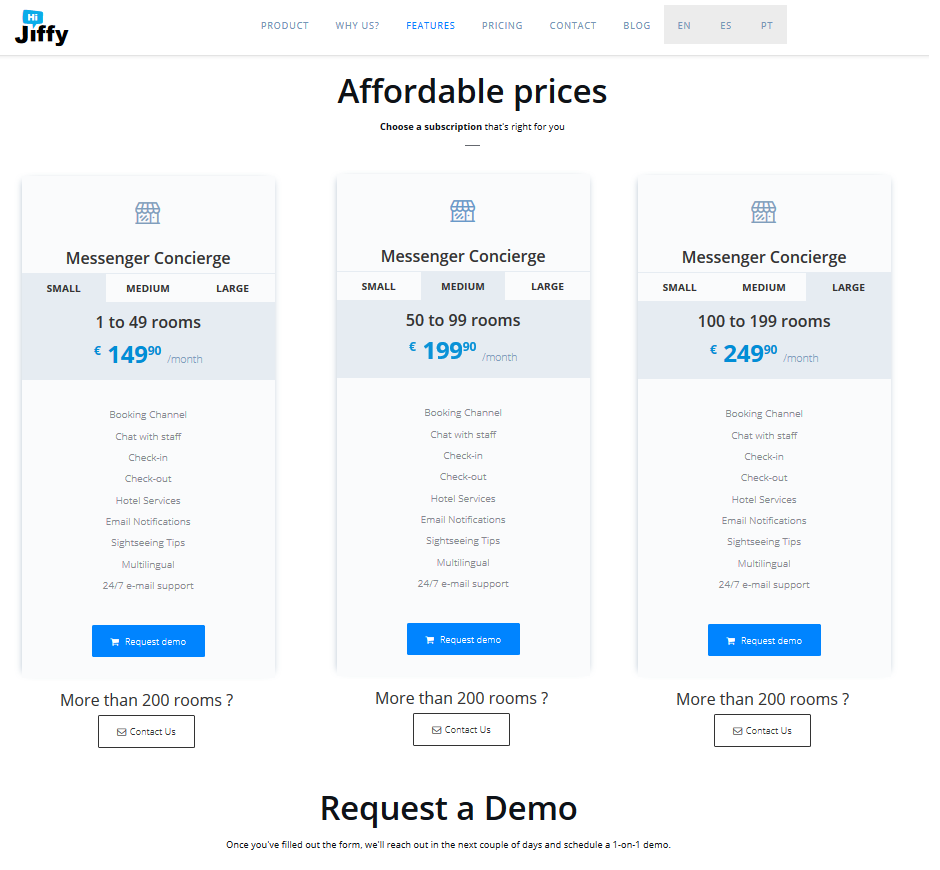Click the store icon on the right pricing card
Screen dimensions: 940x870
tap(764, 212)
